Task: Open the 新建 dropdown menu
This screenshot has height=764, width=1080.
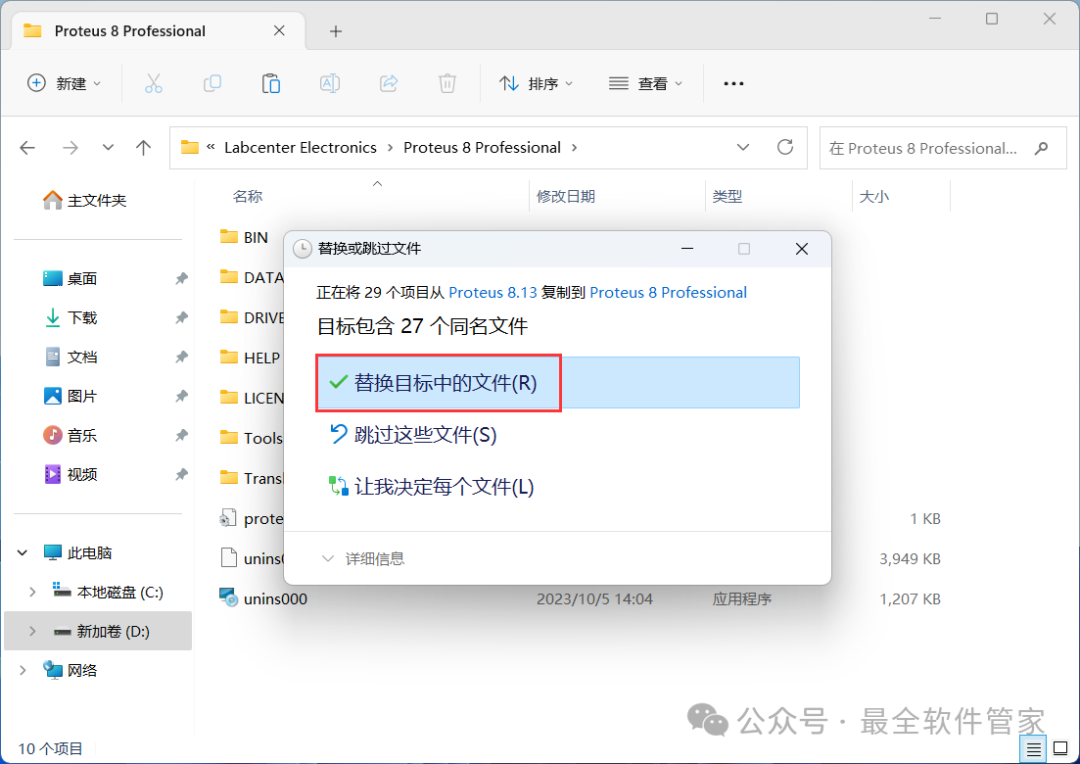Action: pos(63,83)
